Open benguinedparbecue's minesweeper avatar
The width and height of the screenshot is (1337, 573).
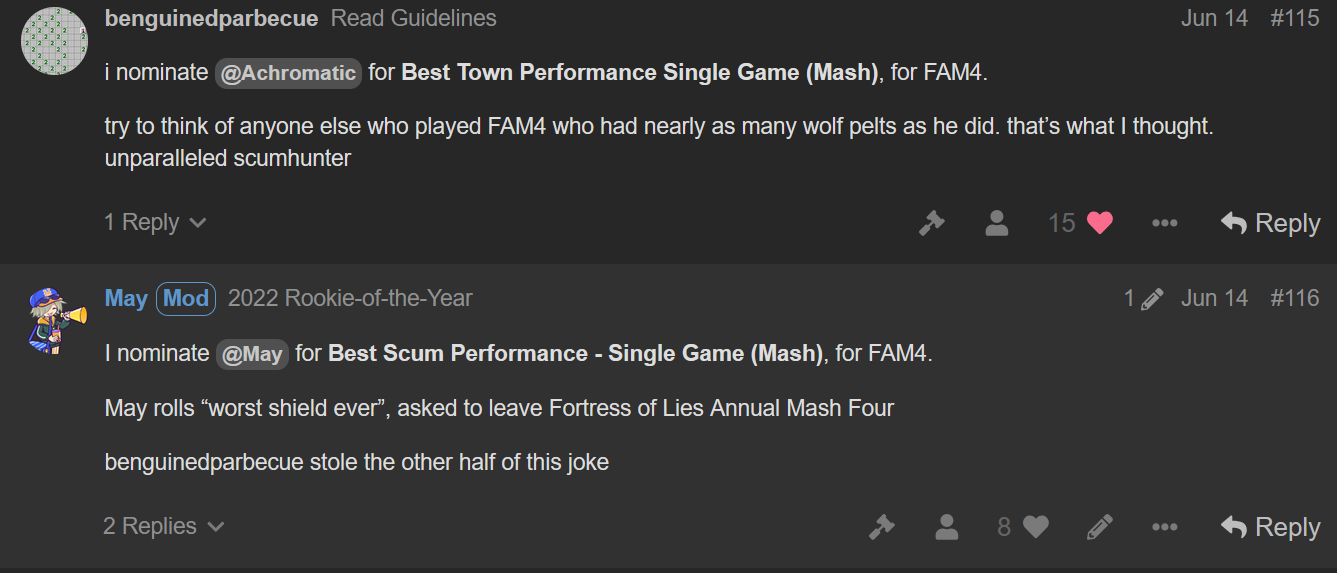click(54, 37)
